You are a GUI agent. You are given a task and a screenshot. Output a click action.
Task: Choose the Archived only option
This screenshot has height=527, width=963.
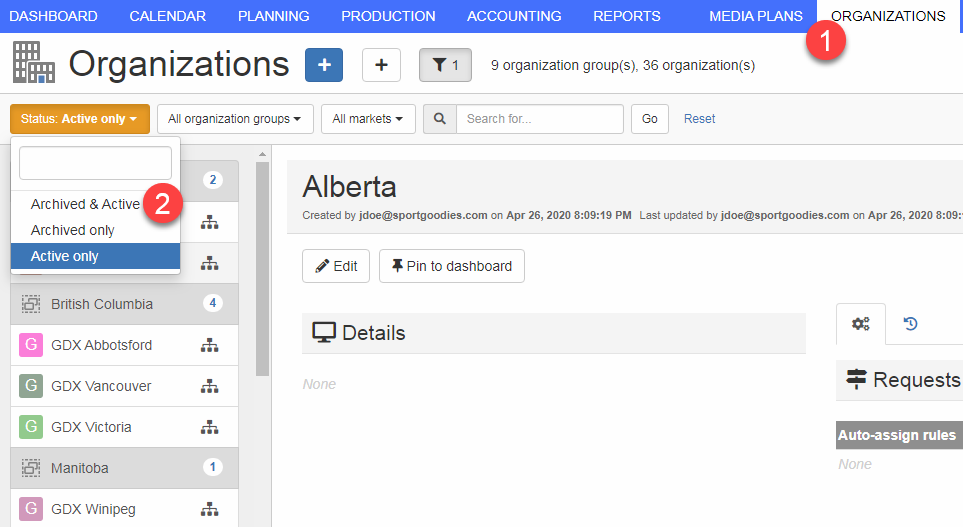(x=73, y=230)
